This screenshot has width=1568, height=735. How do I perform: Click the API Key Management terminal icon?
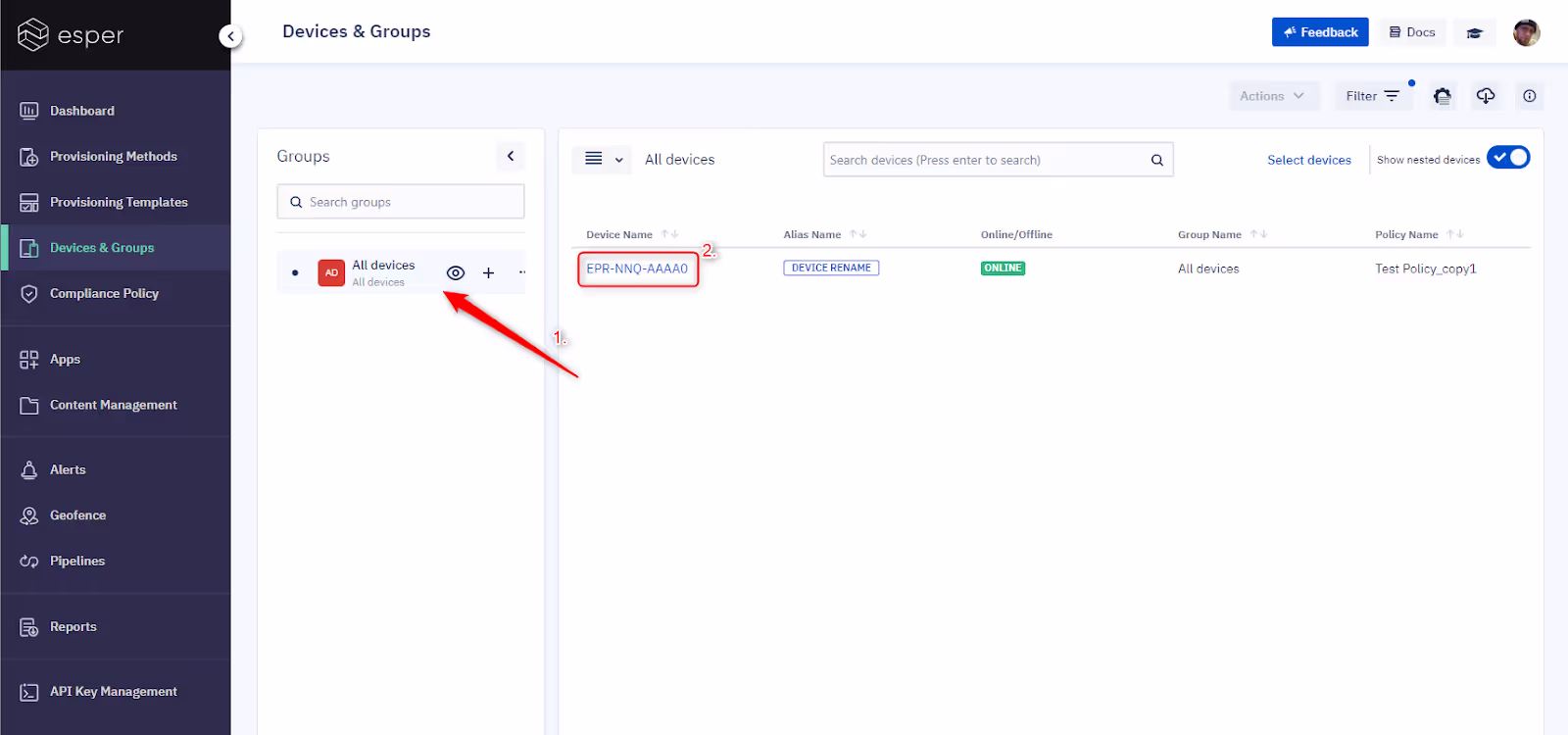(29, 692)
